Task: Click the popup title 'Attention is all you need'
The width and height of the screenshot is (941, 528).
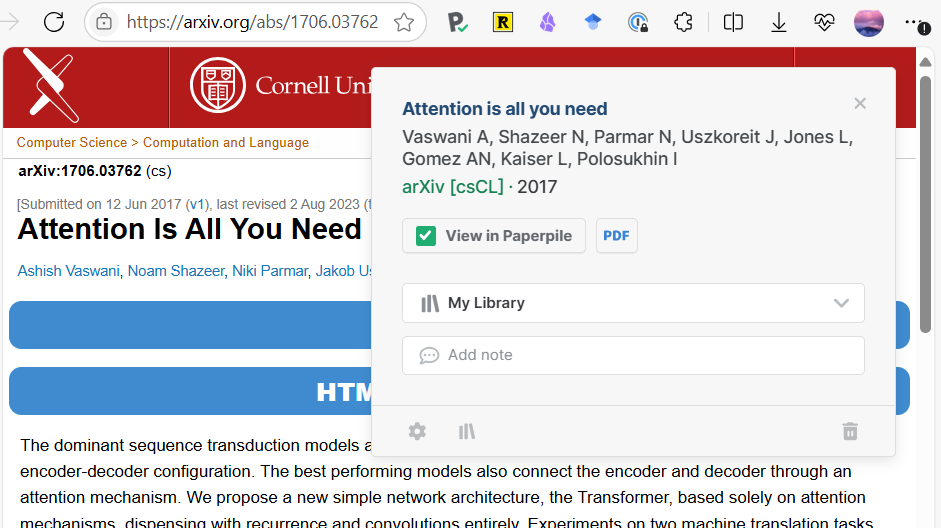Action: tap(505, 109)
